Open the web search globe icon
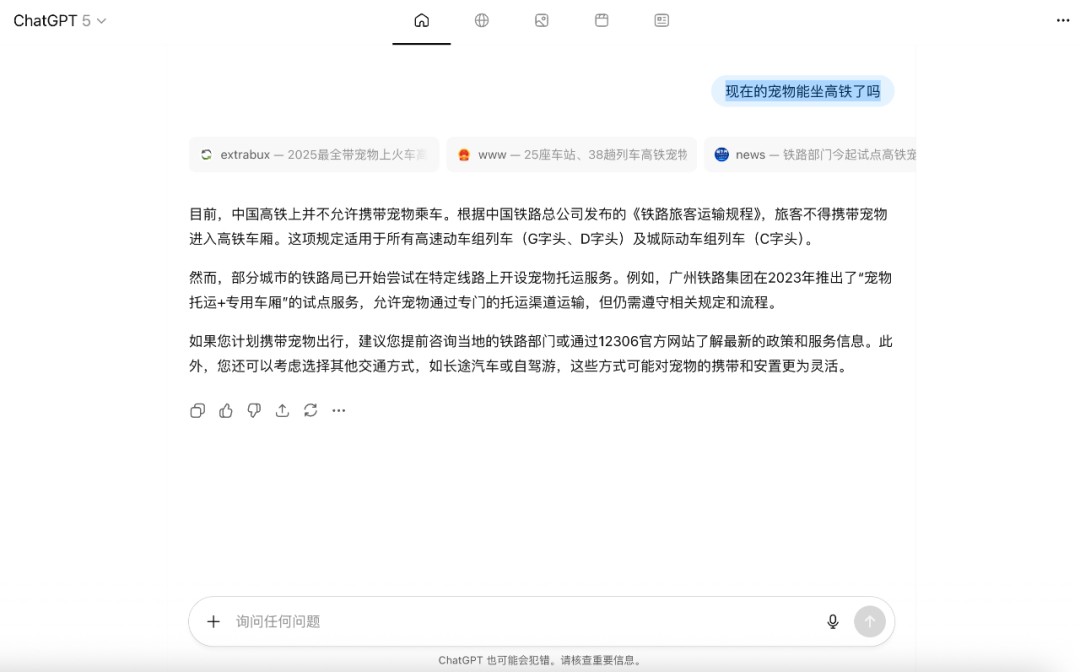This screenshot has height=672, width=1080. [x=481, y=20]
